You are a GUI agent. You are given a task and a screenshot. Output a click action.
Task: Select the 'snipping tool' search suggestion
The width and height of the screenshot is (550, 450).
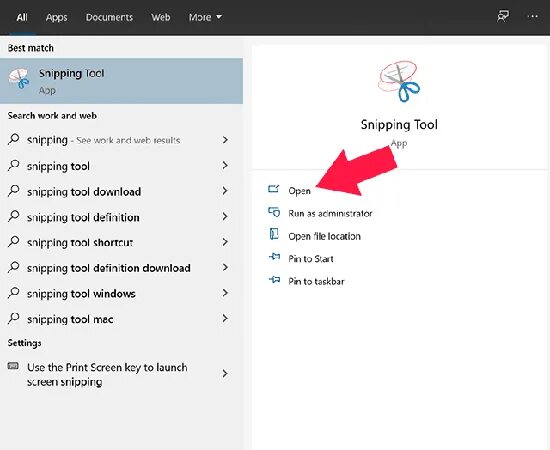pos(121,166)
